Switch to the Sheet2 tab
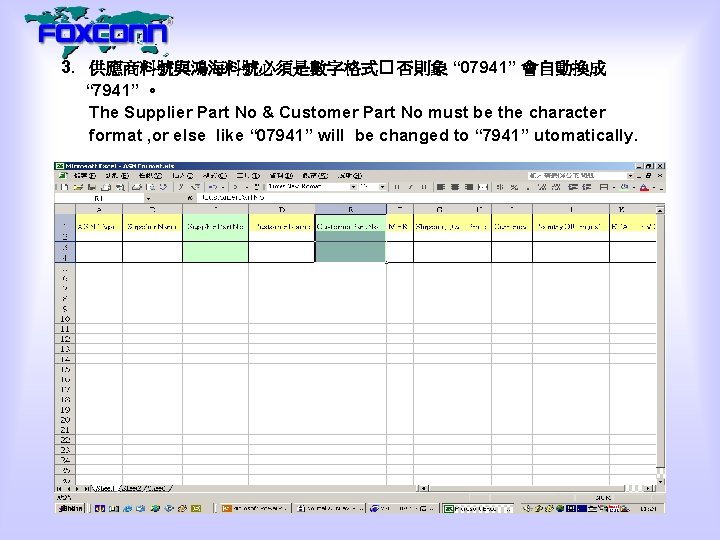Viewport: 720px width, 540px height. [131, 489]
